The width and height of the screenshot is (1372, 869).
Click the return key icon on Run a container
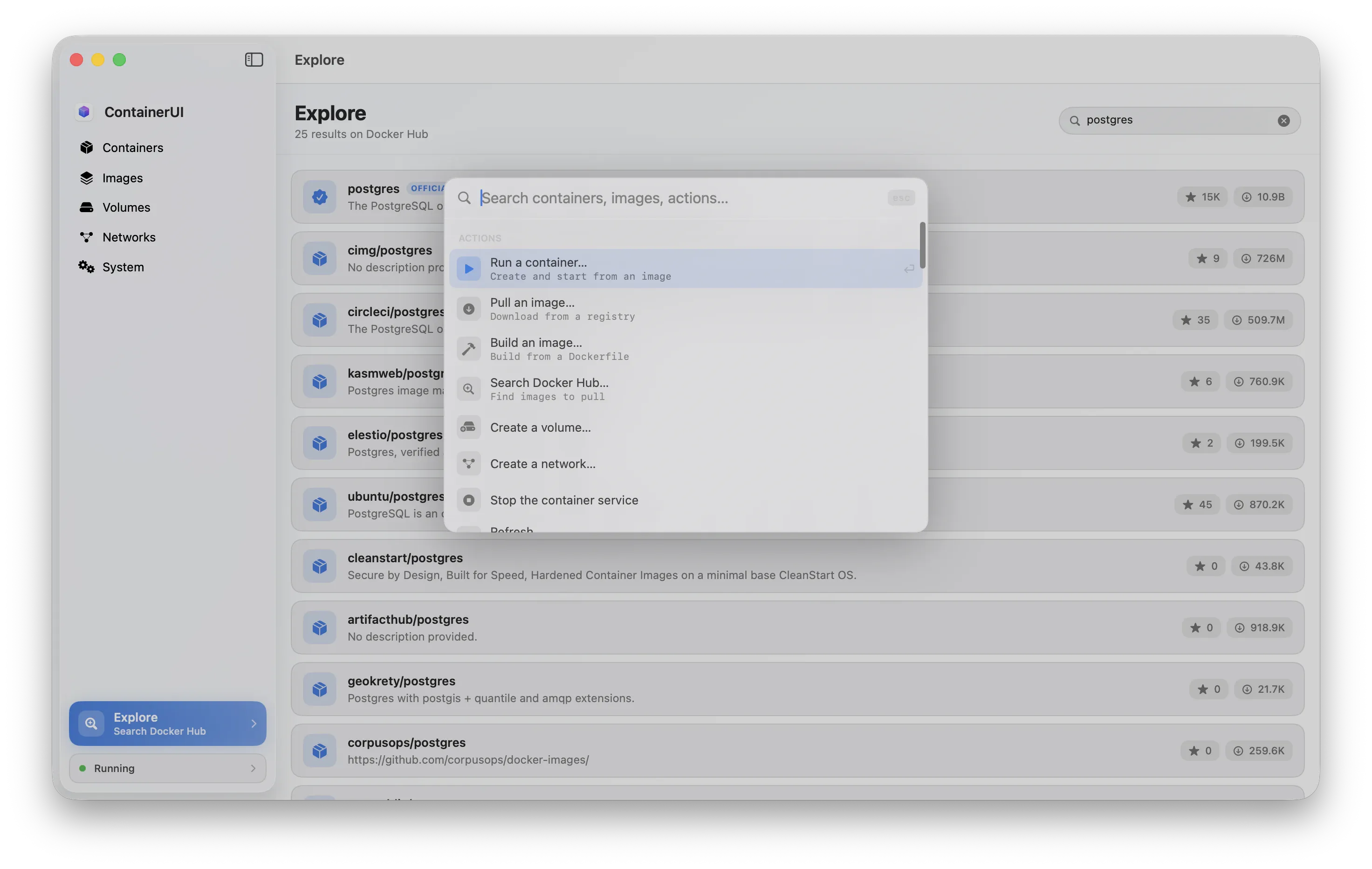pyautogui.click(x=909, y=269)
